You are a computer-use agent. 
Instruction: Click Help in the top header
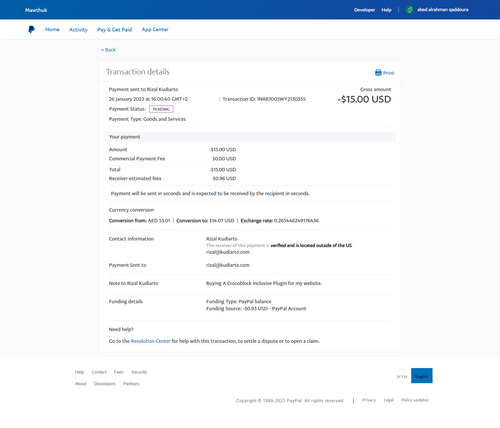(386, 10)
